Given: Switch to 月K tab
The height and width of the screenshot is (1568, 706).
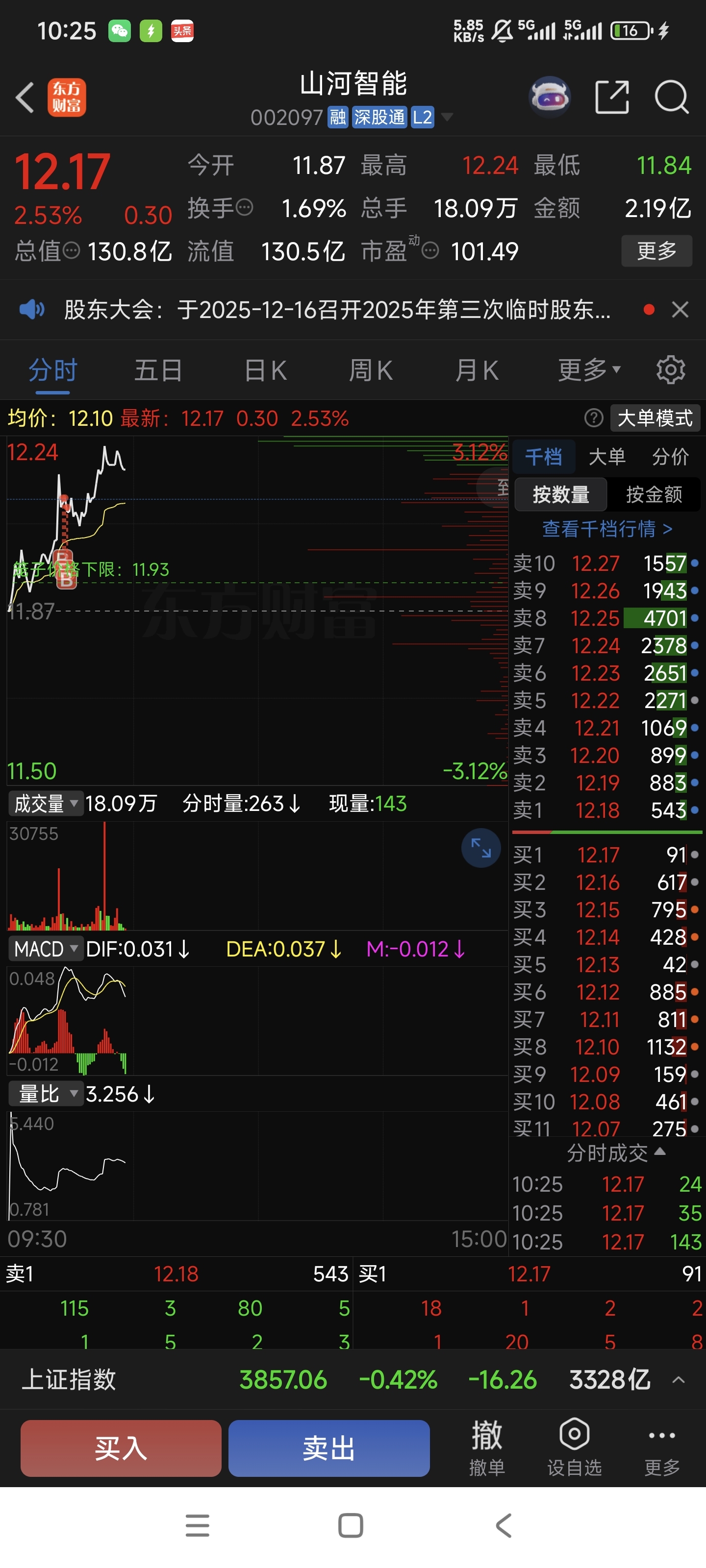Looking at the screenshot, I should click(477, 370).
